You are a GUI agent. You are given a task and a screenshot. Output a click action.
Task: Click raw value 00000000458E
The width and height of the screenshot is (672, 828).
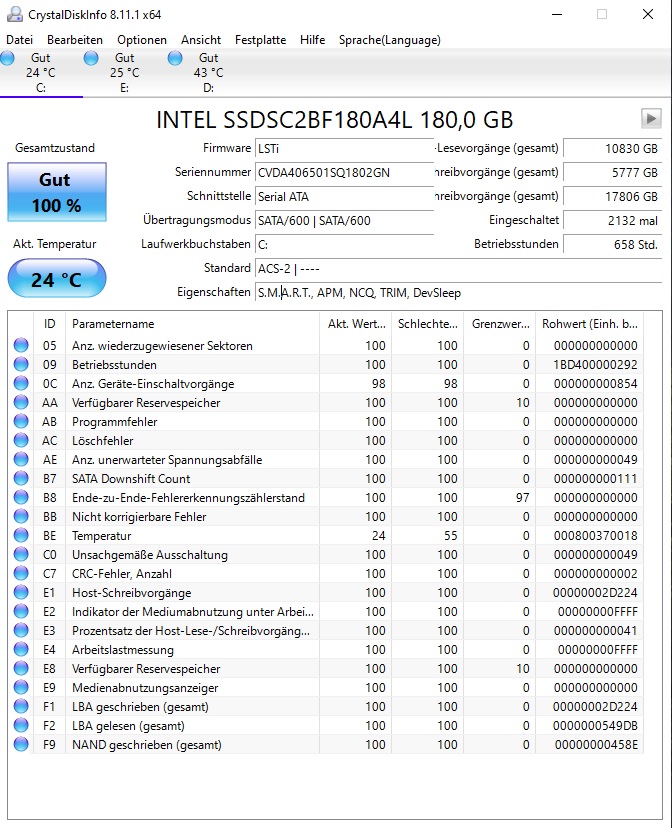point(596,745)
